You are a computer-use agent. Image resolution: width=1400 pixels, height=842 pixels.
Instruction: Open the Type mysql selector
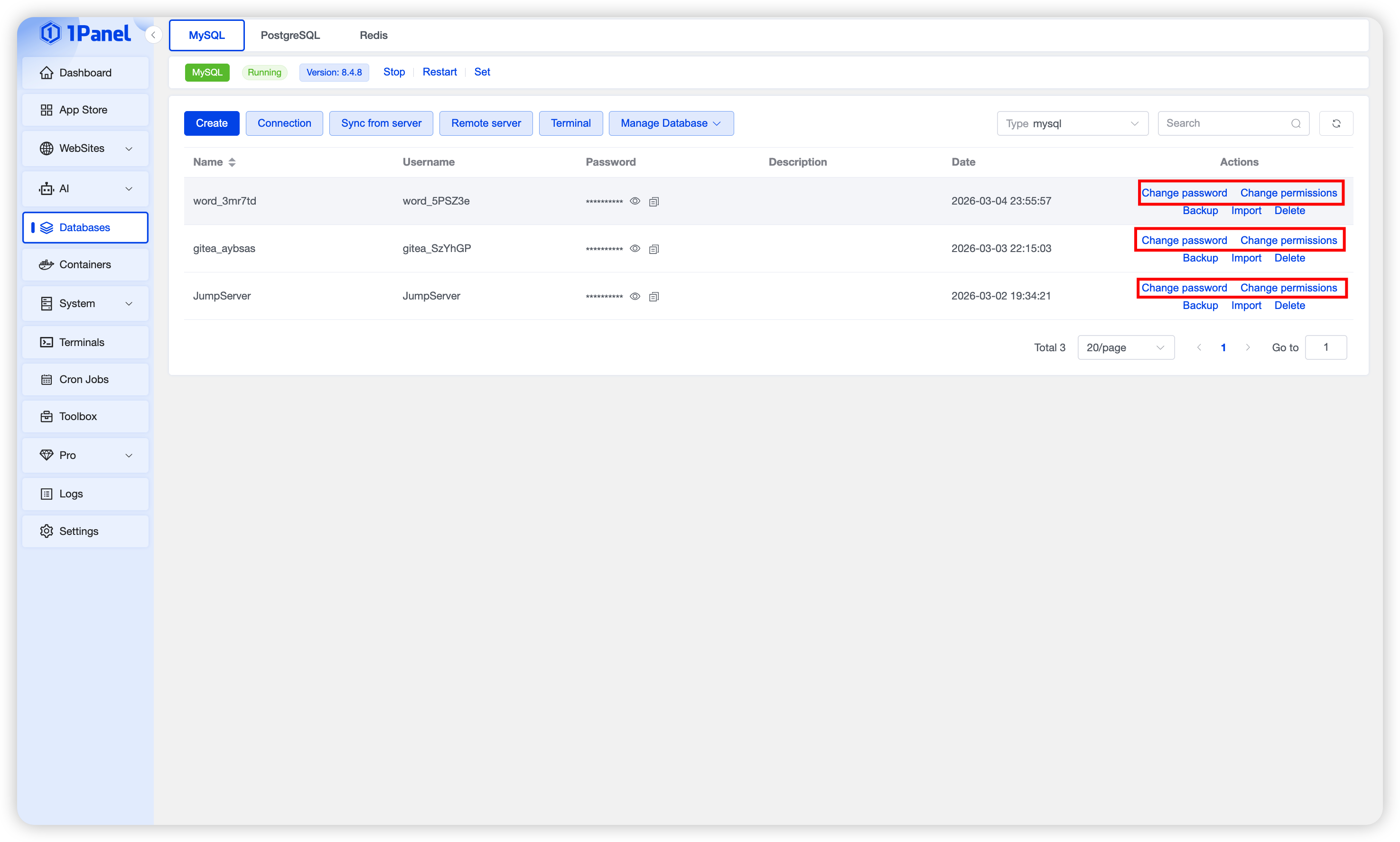(1072, 123)
